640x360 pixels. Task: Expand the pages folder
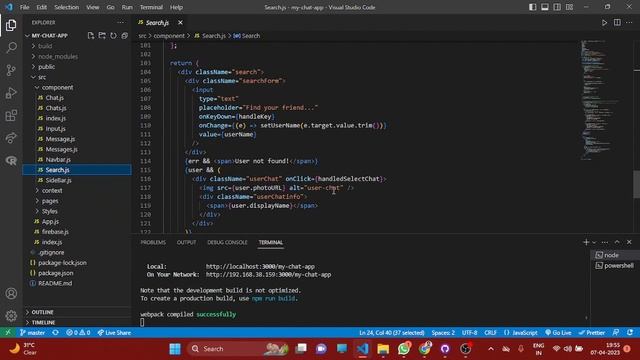click(50, 201)
